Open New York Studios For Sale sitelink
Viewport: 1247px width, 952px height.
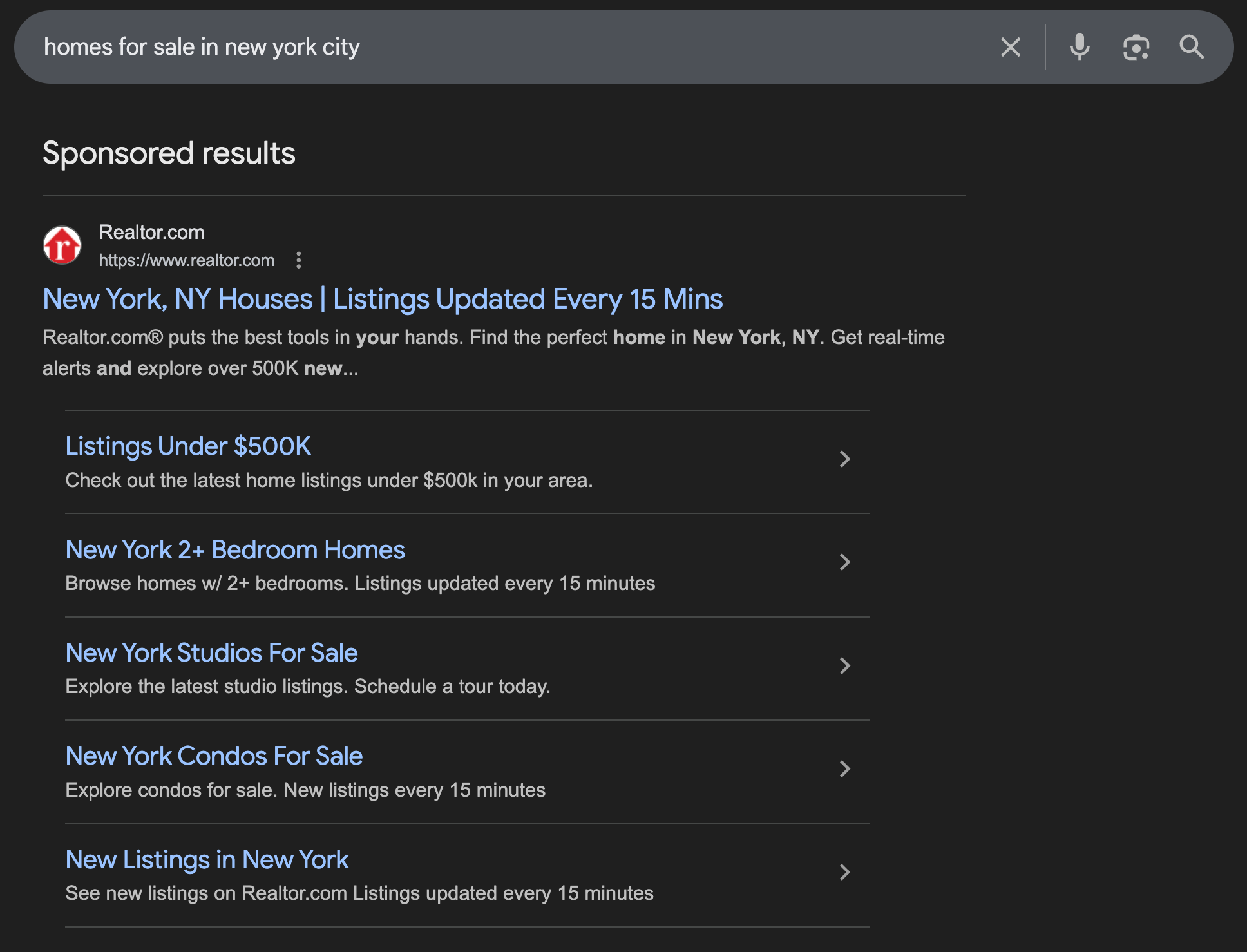tap(211, 653)
